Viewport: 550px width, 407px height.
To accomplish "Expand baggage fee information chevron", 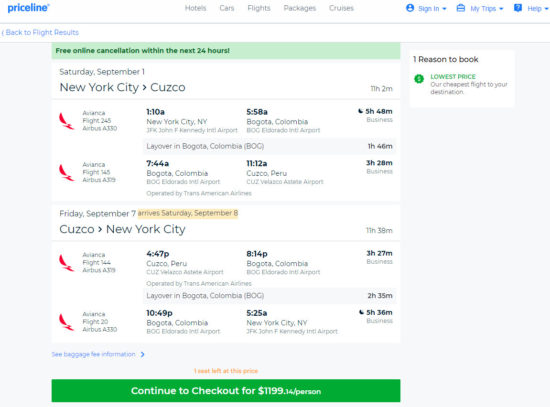I will (x=142, y=354).
